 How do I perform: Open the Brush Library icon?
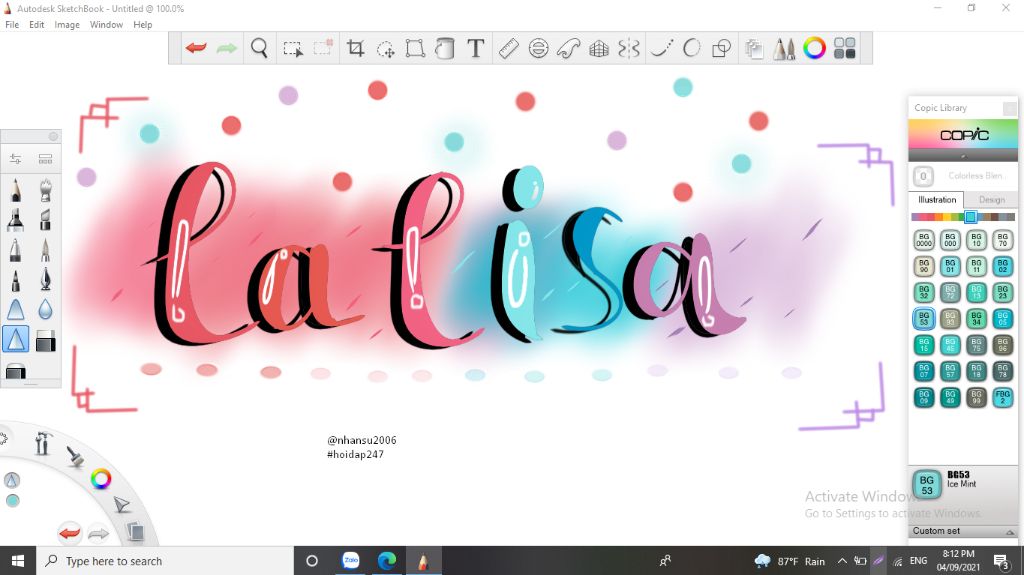(45, 159)
